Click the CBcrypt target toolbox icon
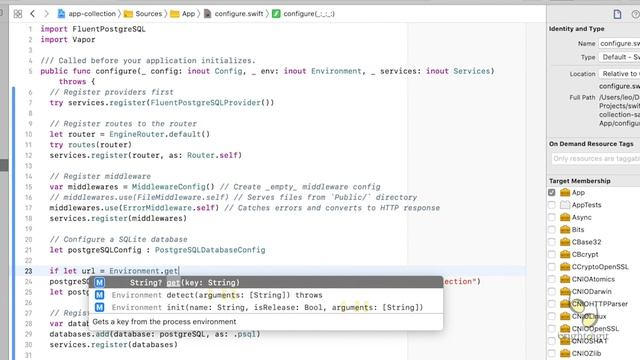This screenshot has width=640, height=360. pyautogui.click(x=565, y=254)
